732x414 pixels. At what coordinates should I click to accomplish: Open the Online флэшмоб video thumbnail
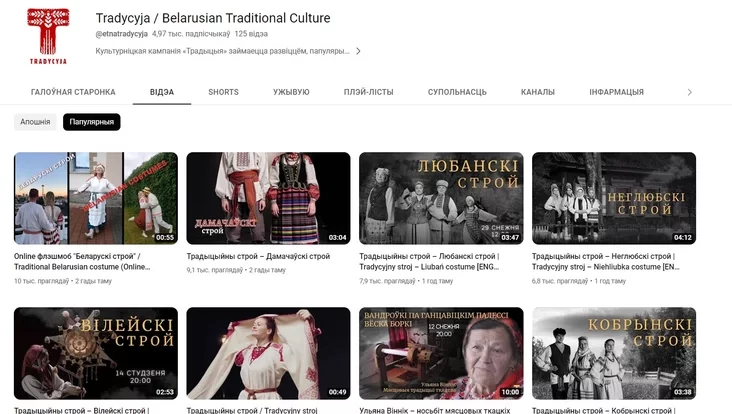[x=96, y=198]
